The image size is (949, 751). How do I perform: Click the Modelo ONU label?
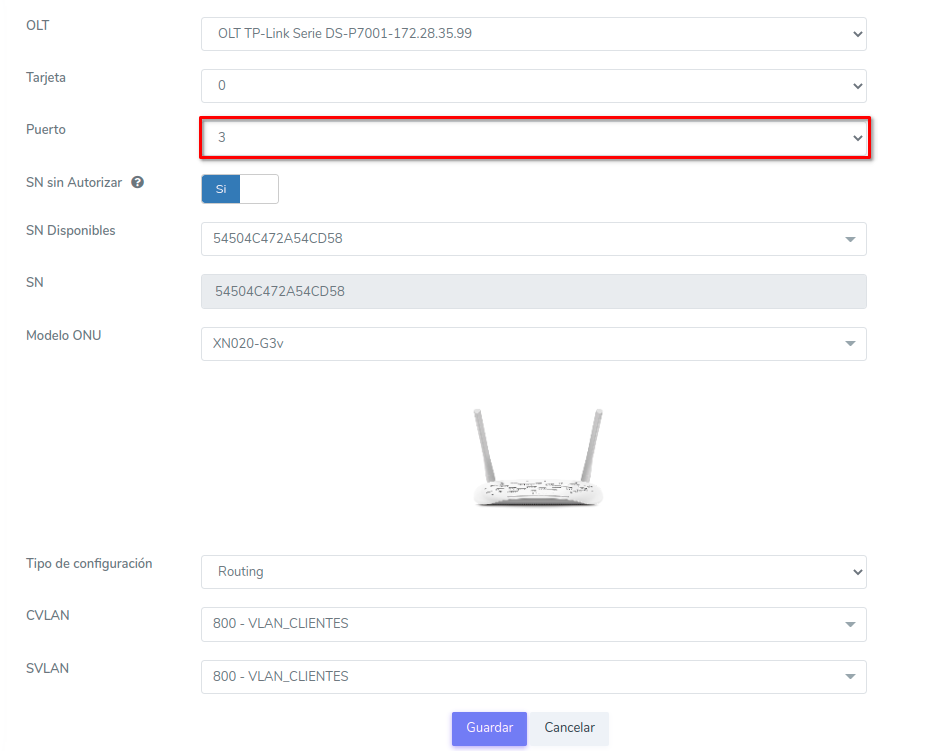point(63,335)
